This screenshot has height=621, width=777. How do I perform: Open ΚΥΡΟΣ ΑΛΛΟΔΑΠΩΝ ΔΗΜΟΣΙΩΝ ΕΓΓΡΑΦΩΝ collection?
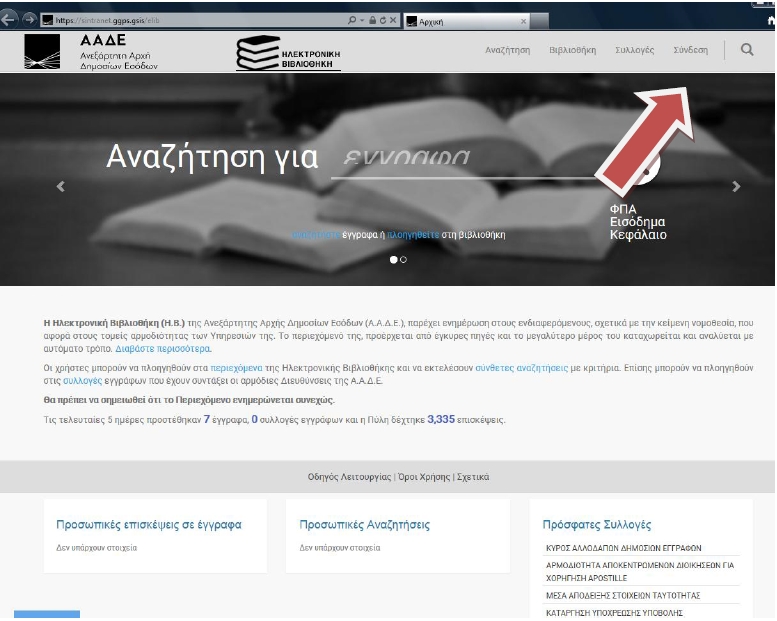624,548
